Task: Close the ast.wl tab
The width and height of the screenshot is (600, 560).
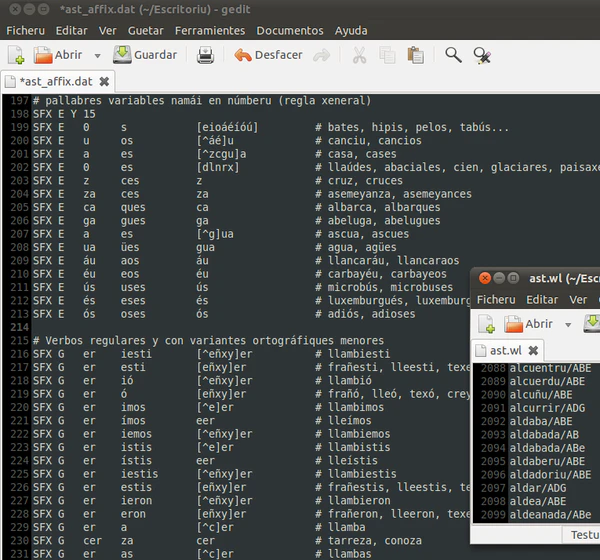Action: coord(533,350)
